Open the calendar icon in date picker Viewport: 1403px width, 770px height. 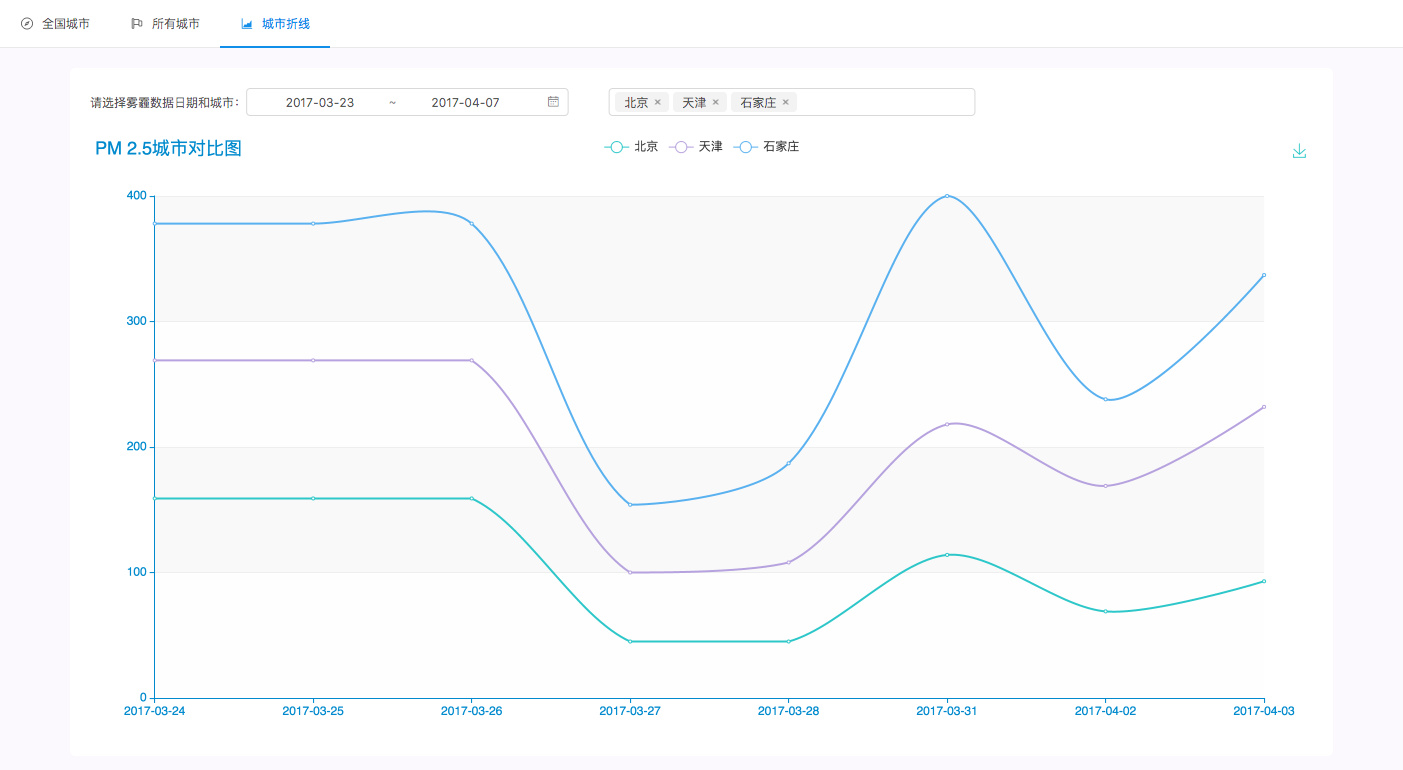tap(553, 102)
